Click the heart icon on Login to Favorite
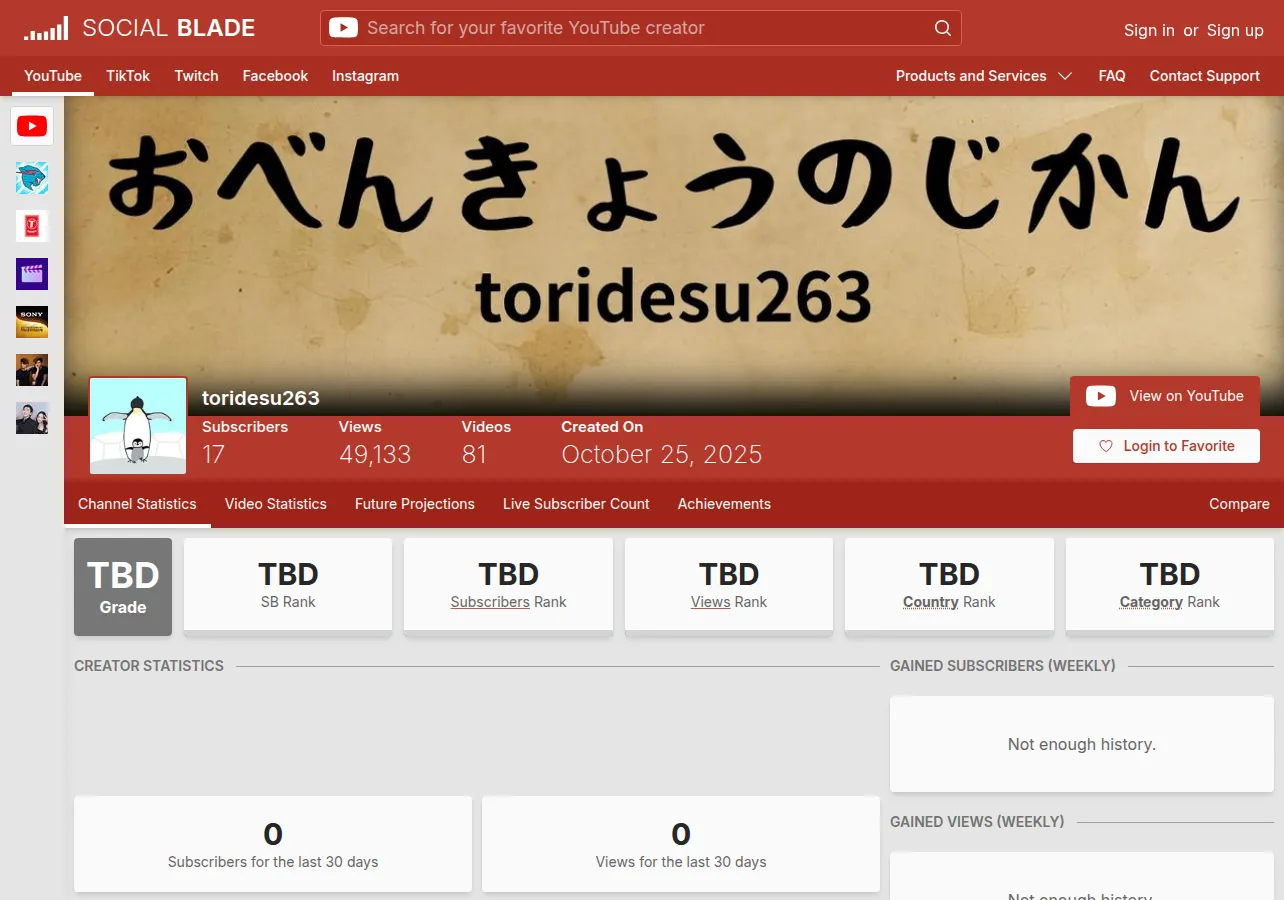The image size is (1284, 900). [1106, 446]
